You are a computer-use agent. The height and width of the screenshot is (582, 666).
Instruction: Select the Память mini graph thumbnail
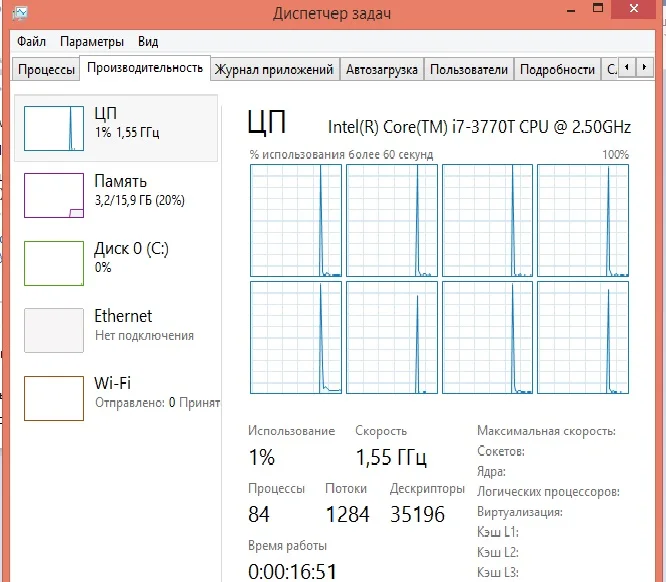point(54,195)
